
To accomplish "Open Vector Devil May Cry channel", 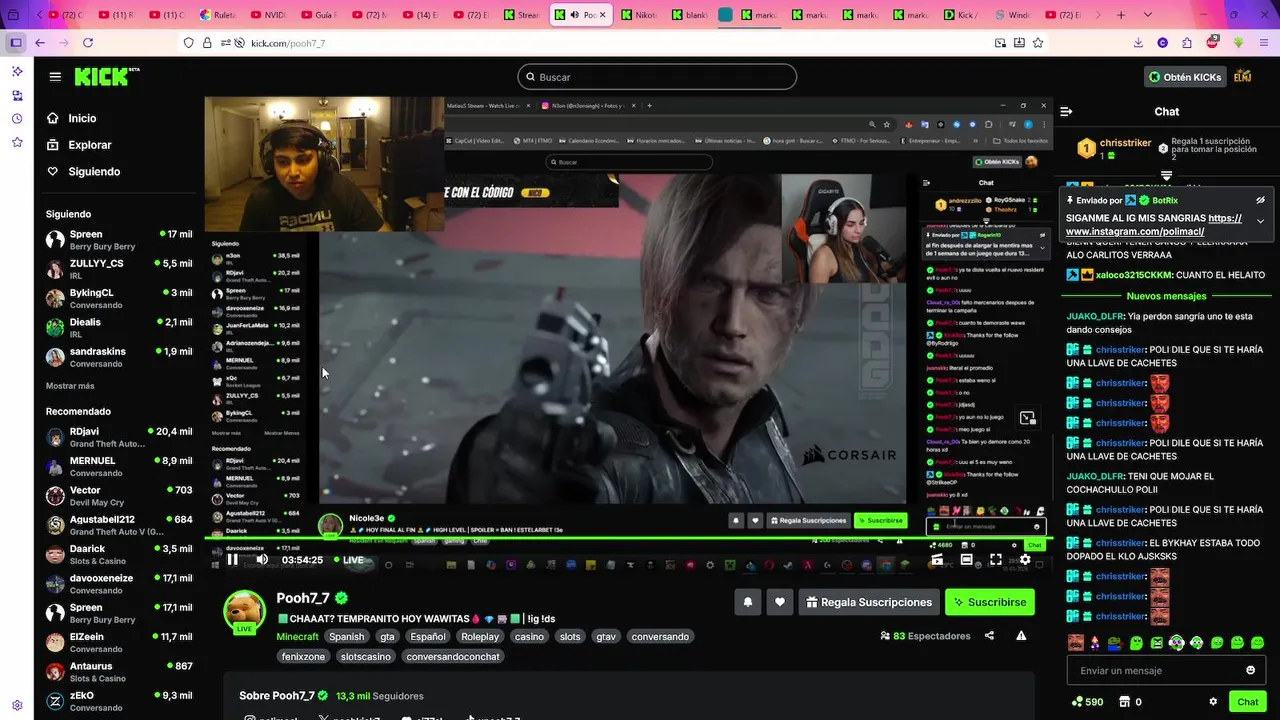I will [x=118, y=496].
